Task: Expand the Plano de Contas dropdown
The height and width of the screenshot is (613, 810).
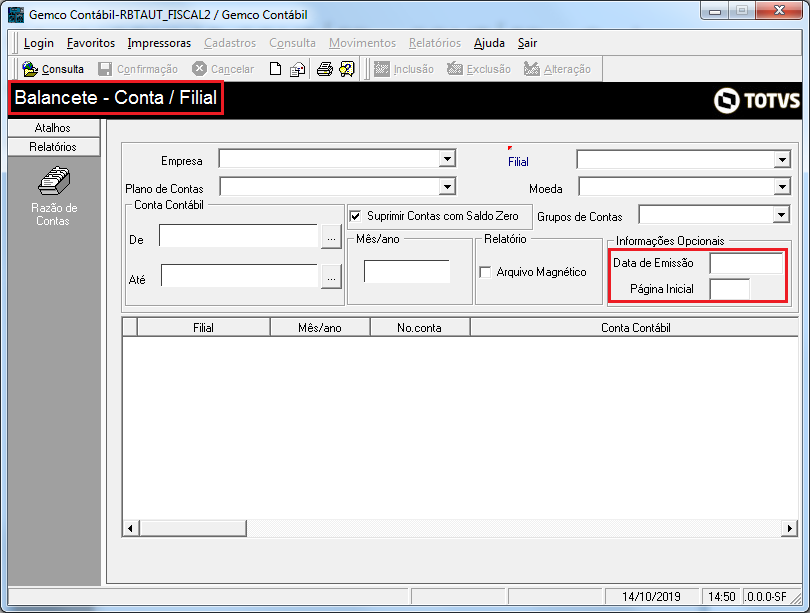Action: click(447, 186)
